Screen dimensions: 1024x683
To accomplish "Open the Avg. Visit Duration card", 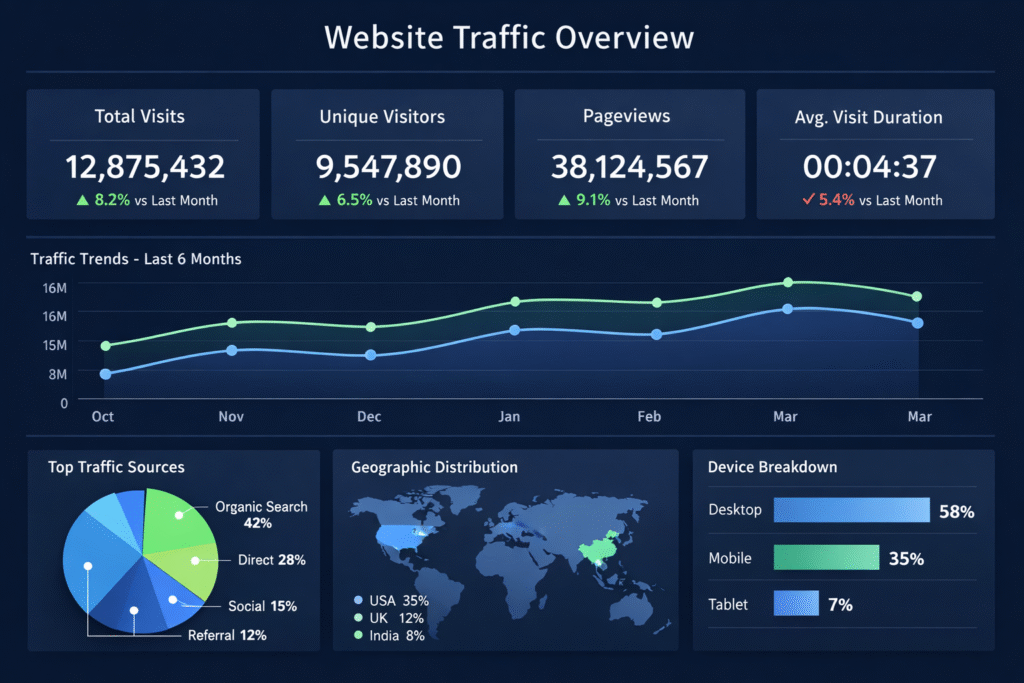I will click(x=875, y=154).
